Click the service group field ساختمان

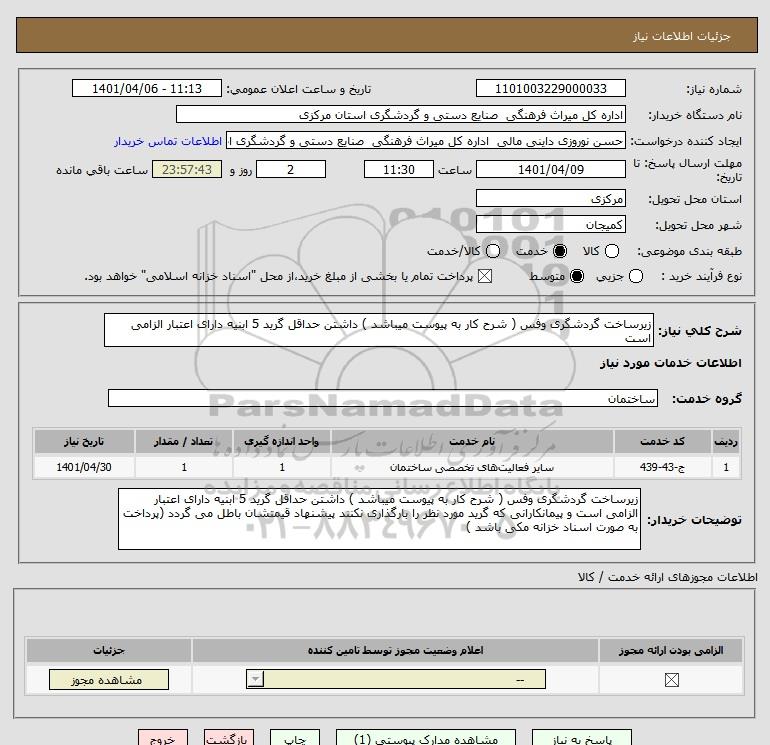[383, 398]
